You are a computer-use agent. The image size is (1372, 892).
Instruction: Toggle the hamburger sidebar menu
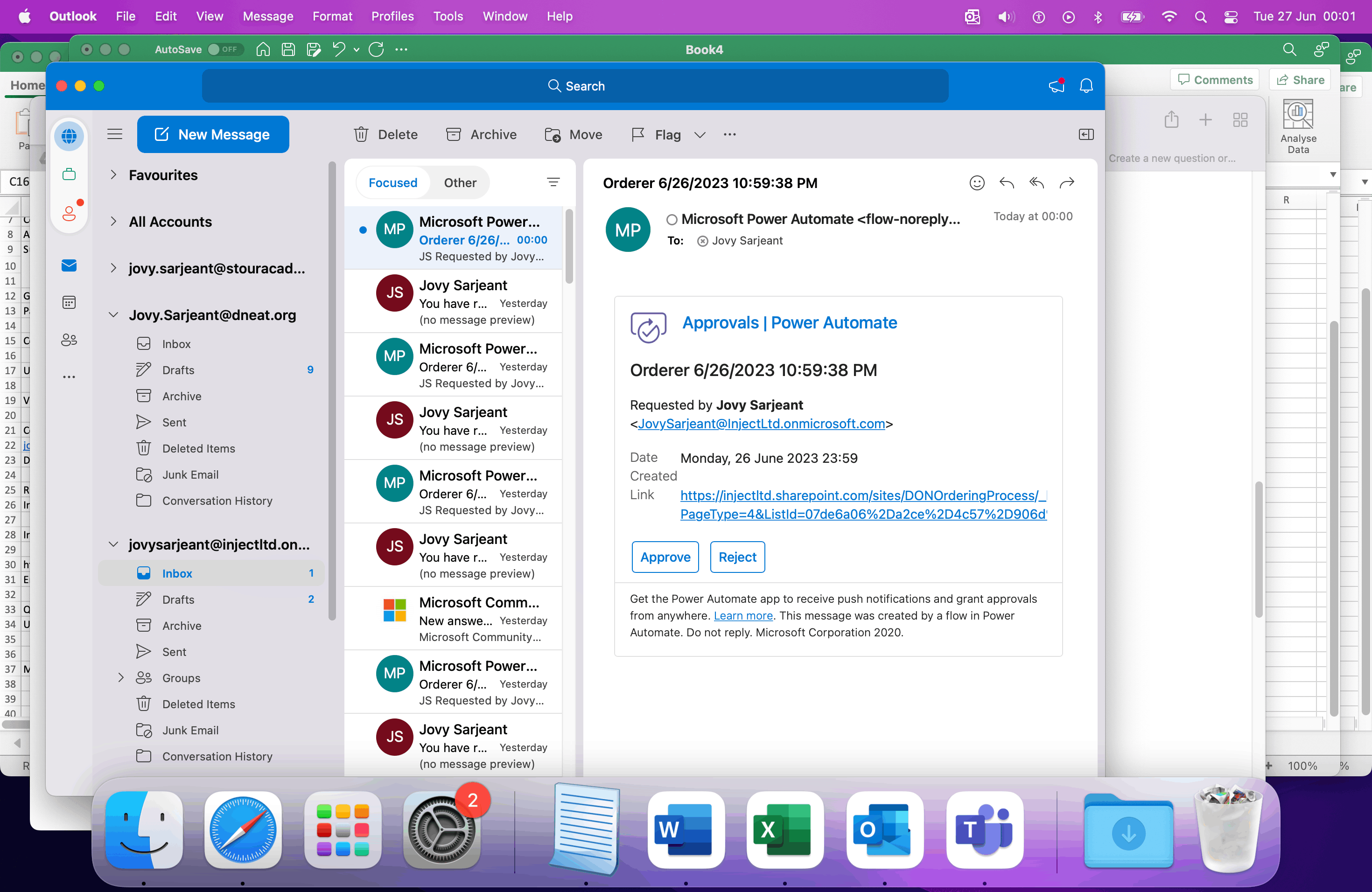click(x=115, y=134)
